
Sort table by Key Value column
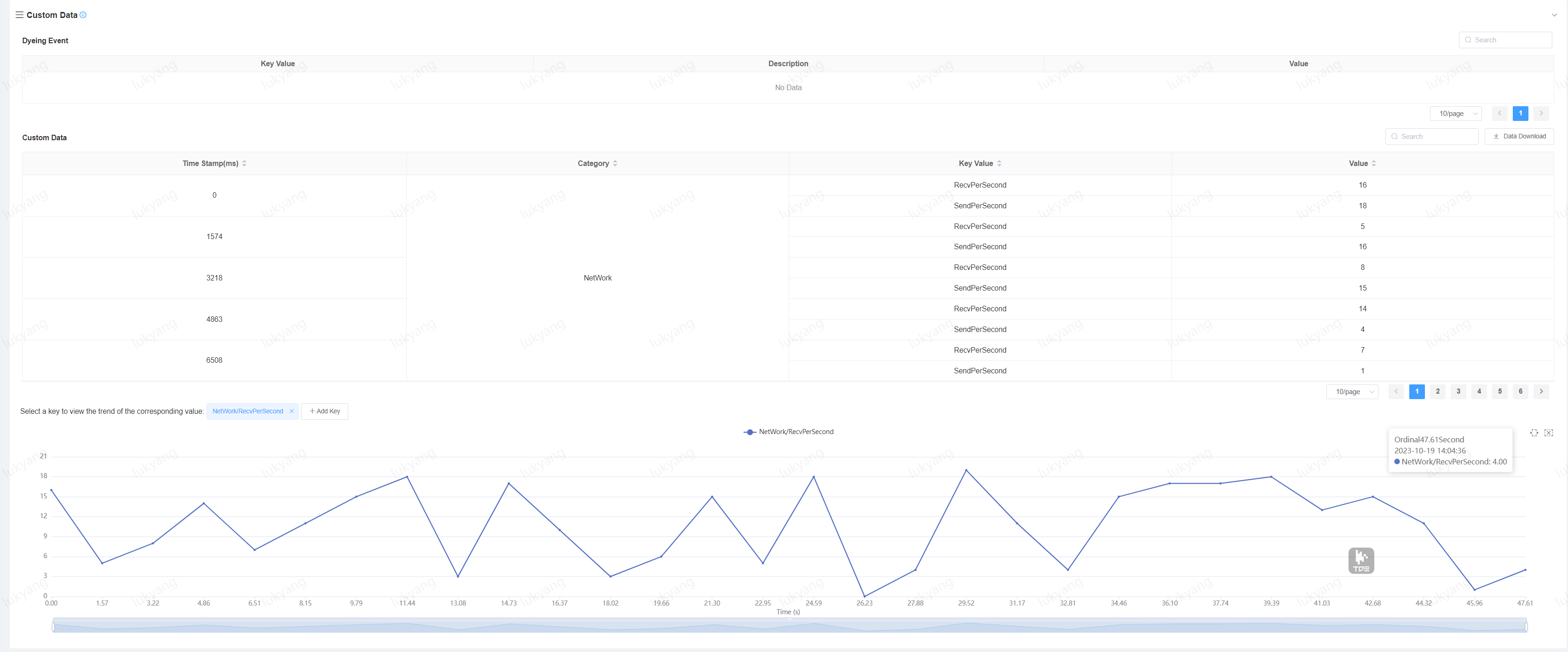click(999, 164)
